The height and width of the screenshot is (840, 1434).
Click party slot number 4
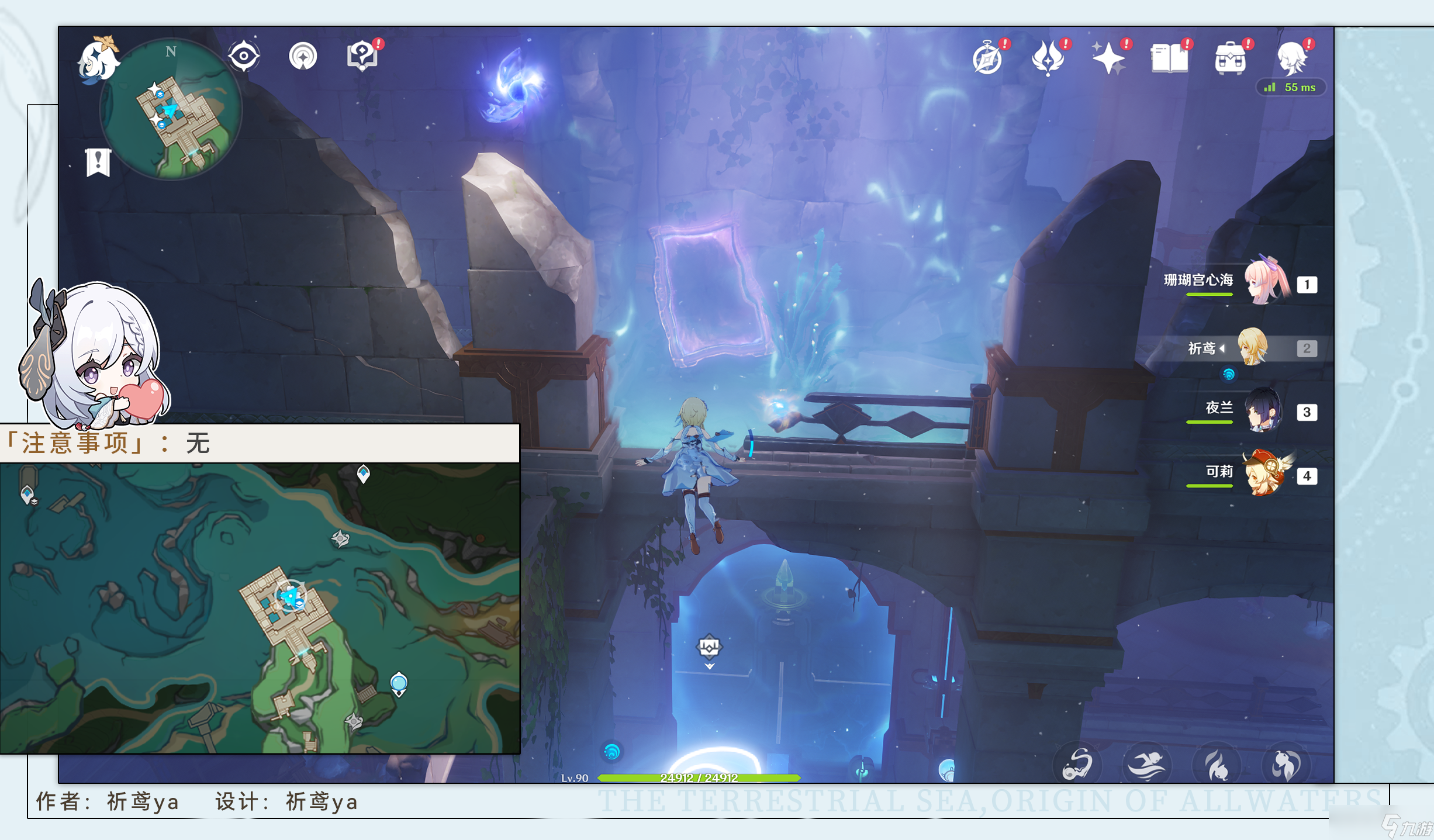click(x=1307, y=476)
